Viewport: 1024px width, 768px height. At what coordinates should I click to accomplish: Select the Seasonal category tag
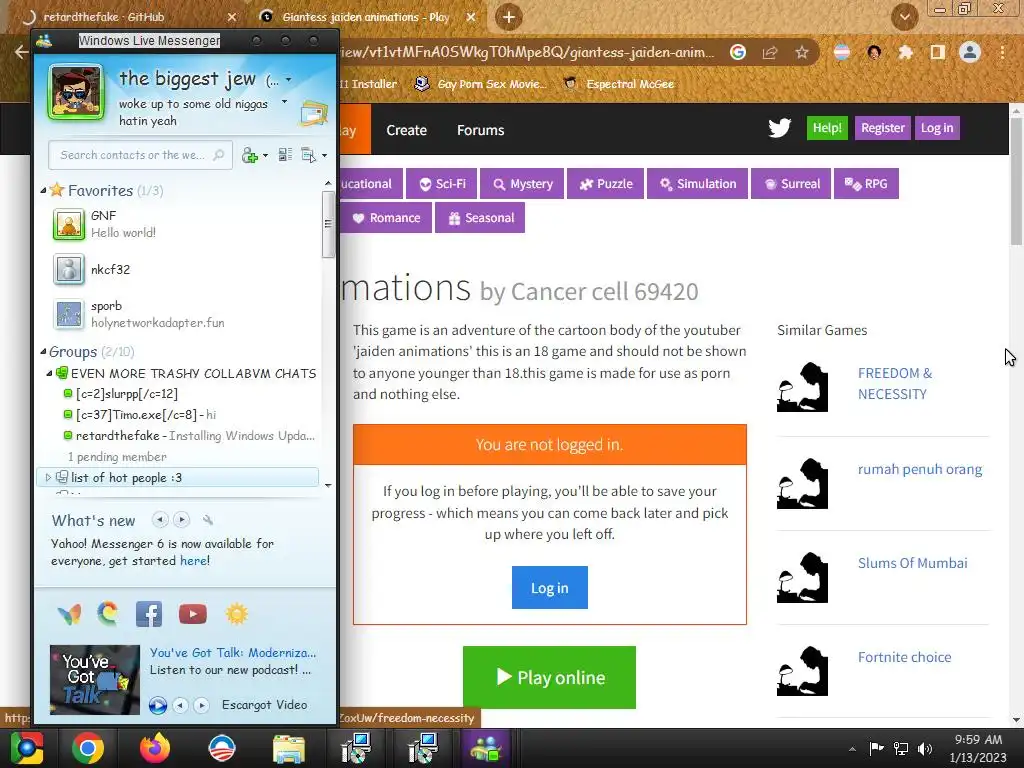click(x=480, y=217)
